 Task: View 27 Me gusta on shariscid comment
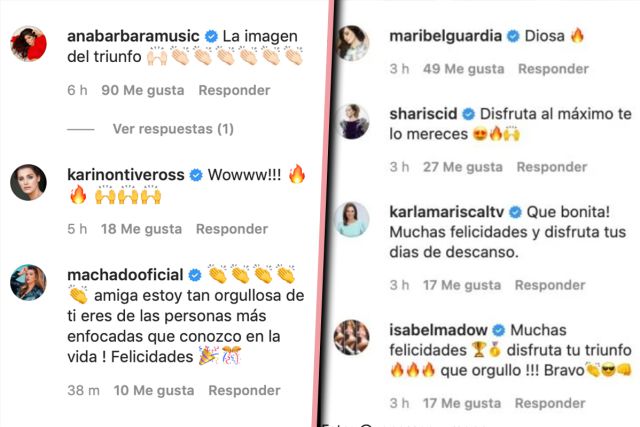463,167
